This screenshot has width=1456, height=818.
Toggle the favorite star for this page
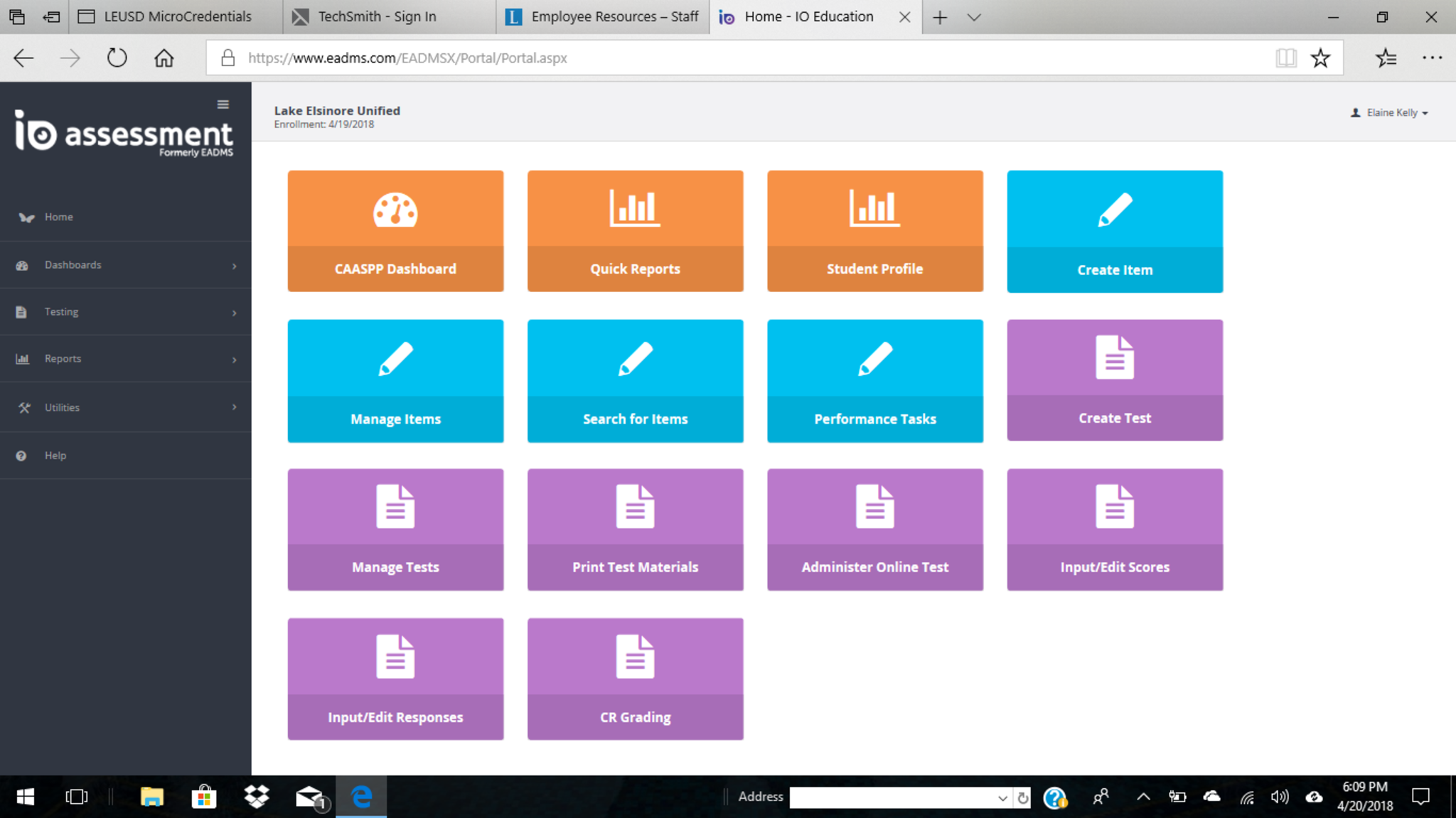[x=1320, y=58]
